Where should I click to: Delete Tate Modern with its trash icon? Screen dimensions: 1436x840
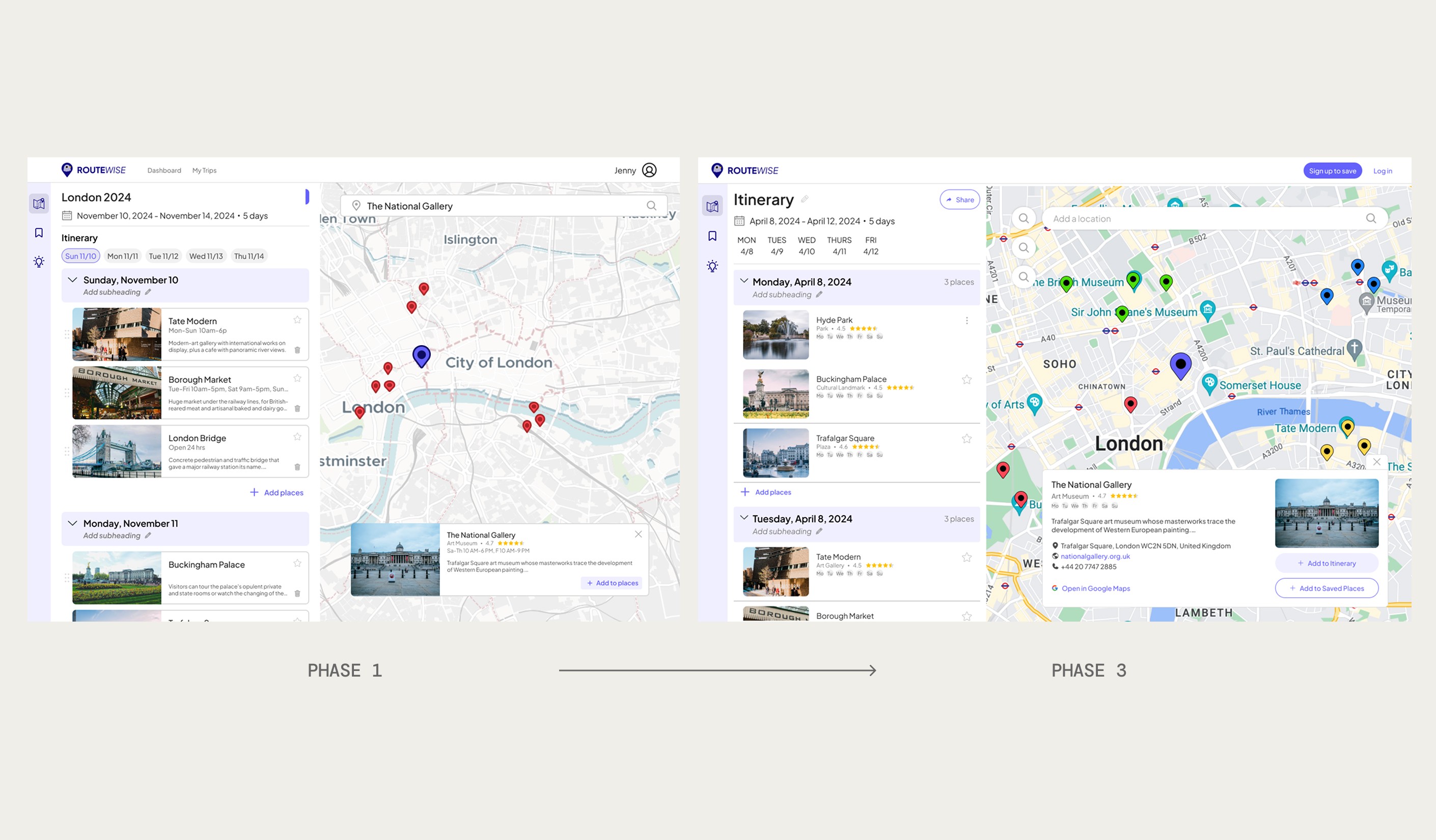297,350
